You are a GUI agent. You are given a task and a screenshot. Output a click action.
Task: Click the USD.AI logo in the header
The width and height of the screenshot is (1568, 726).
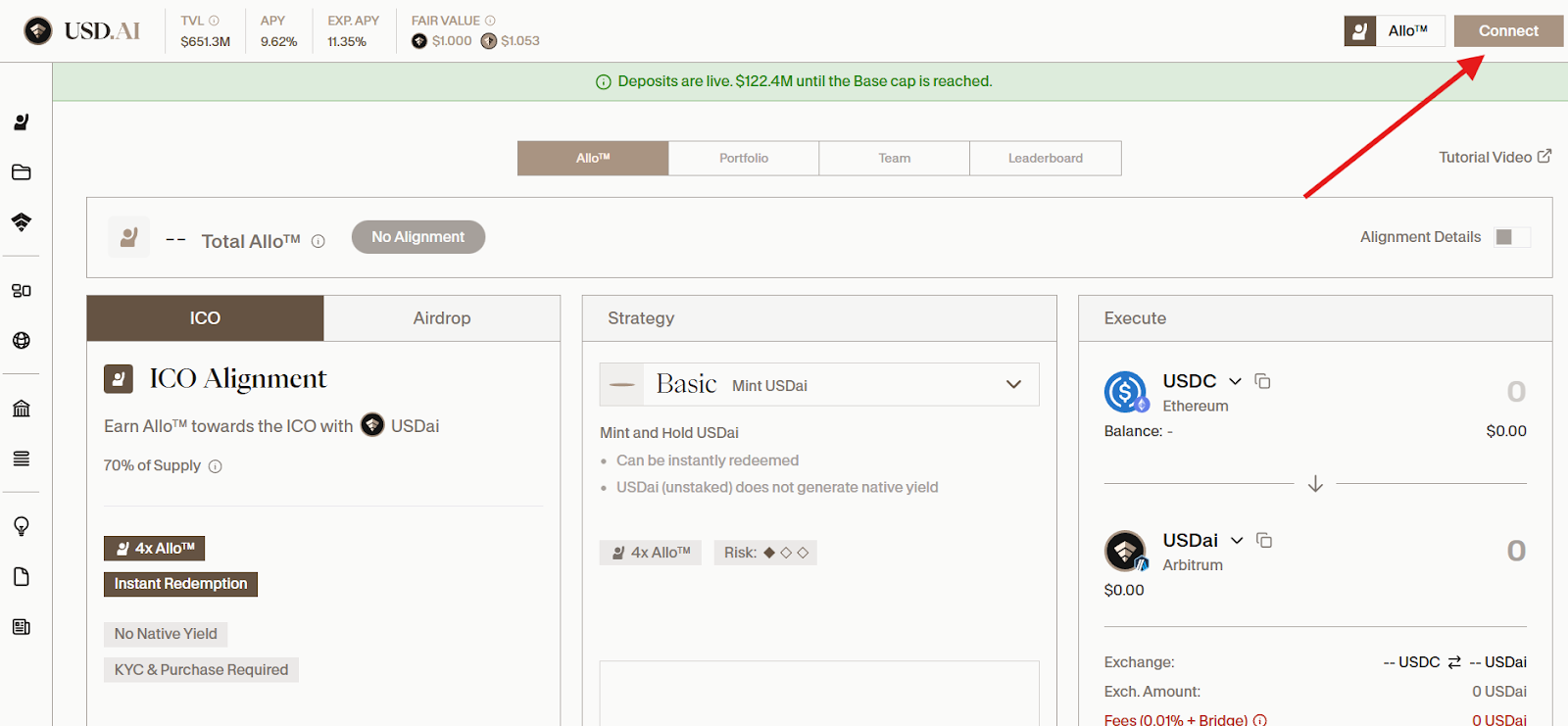(x=82, y=31)
